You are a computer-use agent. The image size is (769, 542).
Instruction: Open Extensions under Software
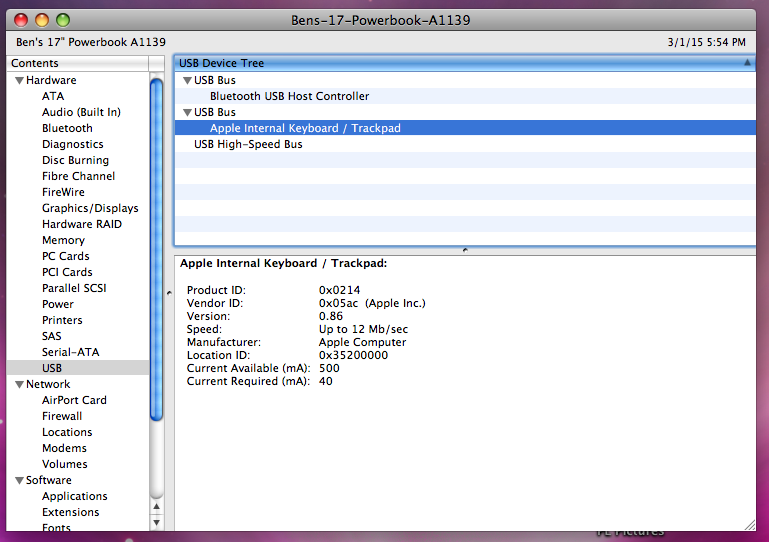[71, 512]
